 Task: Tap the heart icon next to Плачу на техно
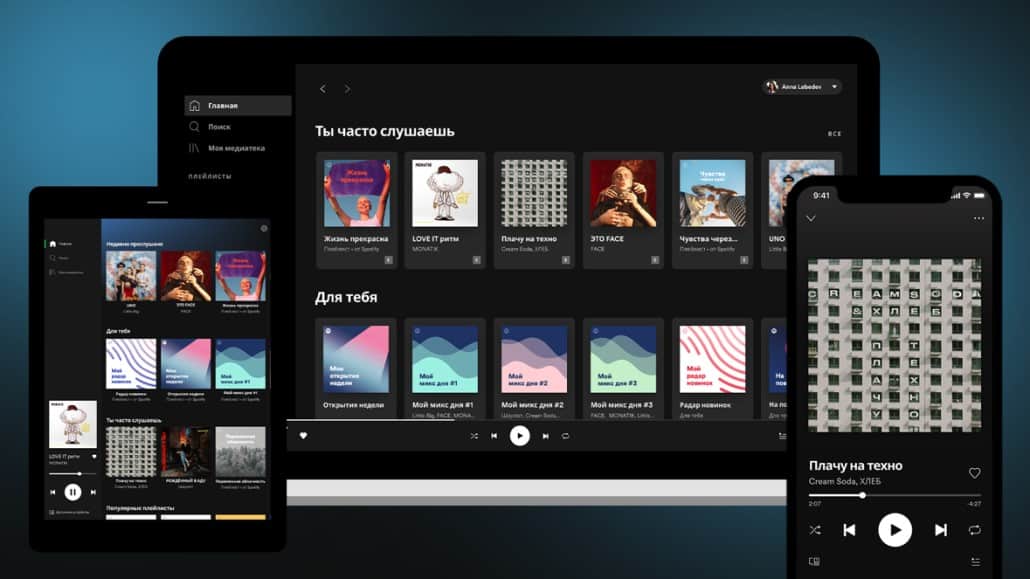pyautogui.click(x=974, y=473)
